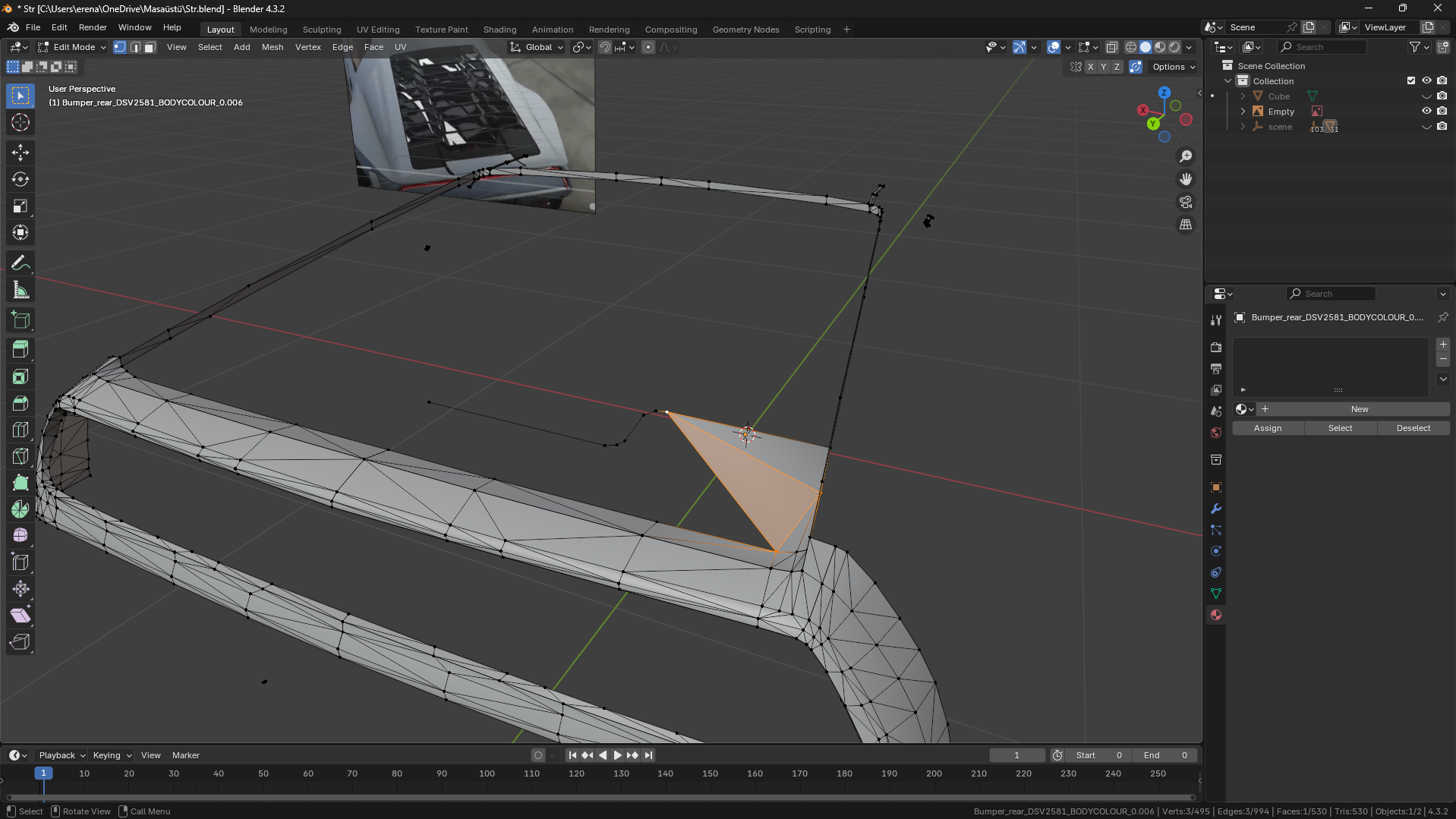
Task: Open the Edit Mode dropdown
Action: (73, 47)
